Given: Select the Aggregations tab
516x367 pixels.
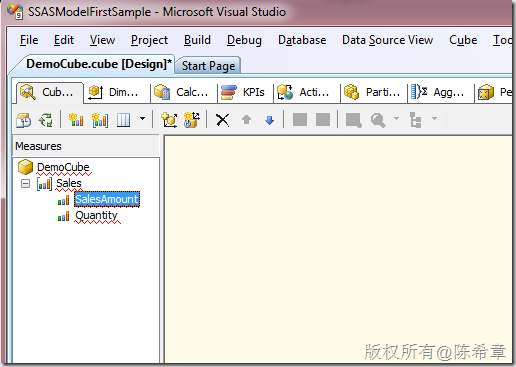Looking at the screenshot, I should (440, 92).
